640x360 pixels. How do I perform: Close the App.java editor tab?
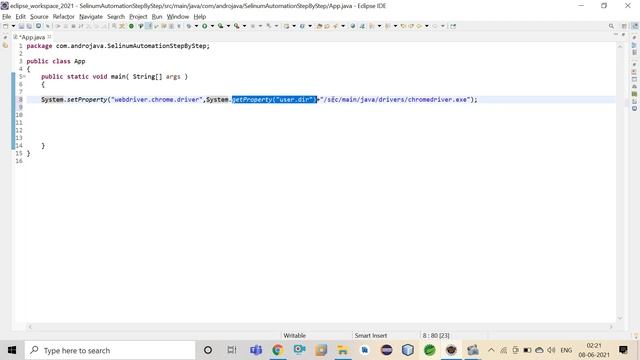[49, 37]
